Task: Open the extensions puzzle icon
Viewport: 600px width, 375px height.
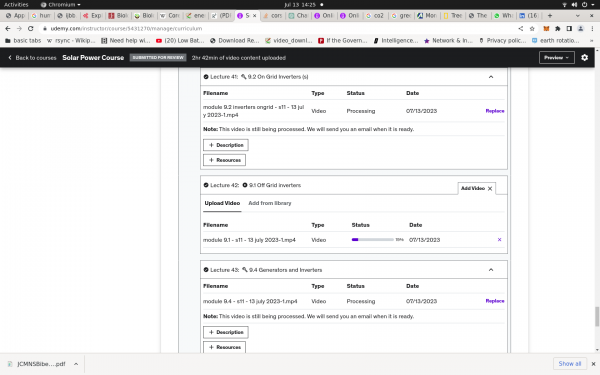Action: pos(558,29)
